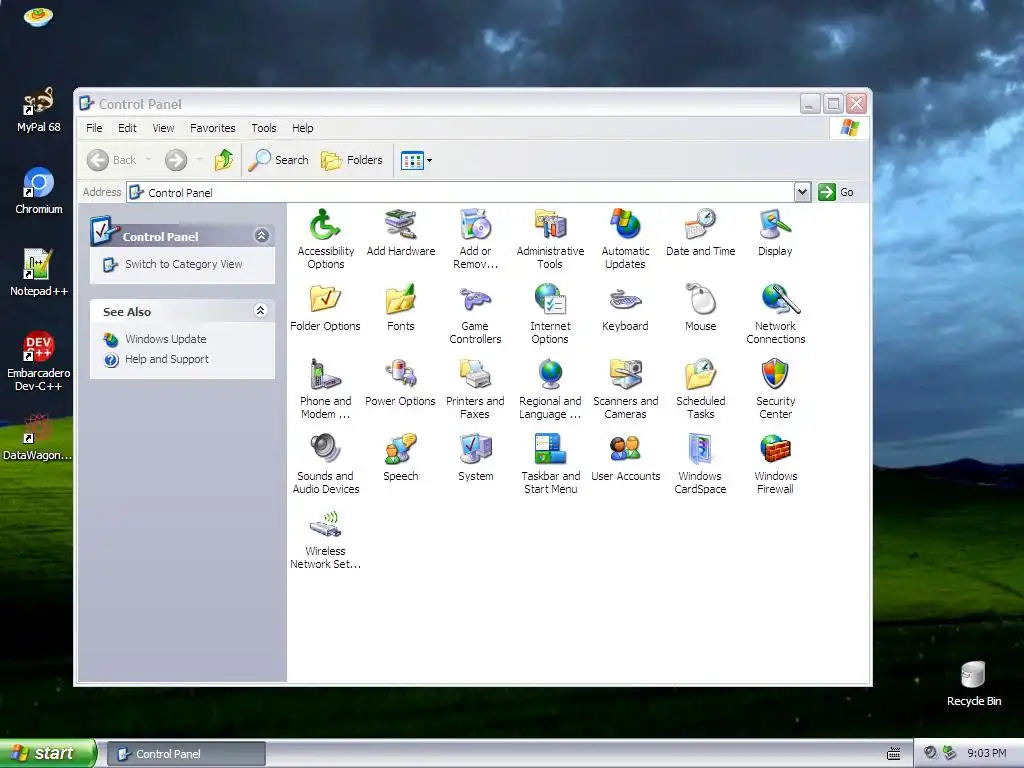Select Phone and Modem Options icon
Image resolution: width=1024 pixels, height=768 pixels.
(325, 389)
